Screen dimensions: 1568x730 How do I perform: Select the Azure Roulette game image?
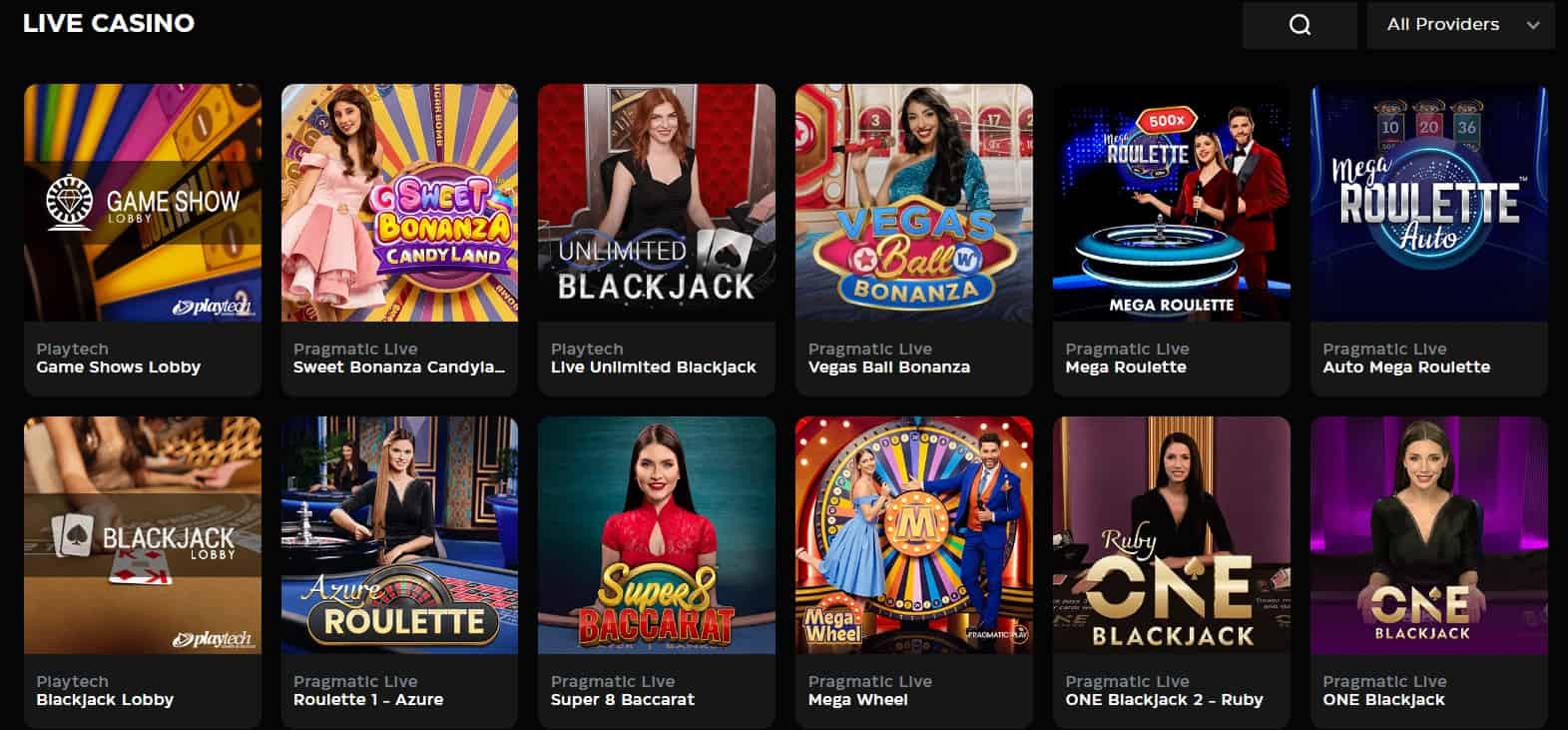coord(399,535)
